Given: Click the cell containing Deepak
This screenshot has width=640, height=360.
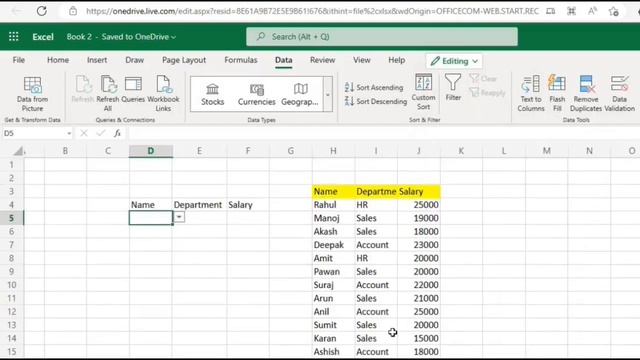Looking at the screenshot, I should [333, 245].
